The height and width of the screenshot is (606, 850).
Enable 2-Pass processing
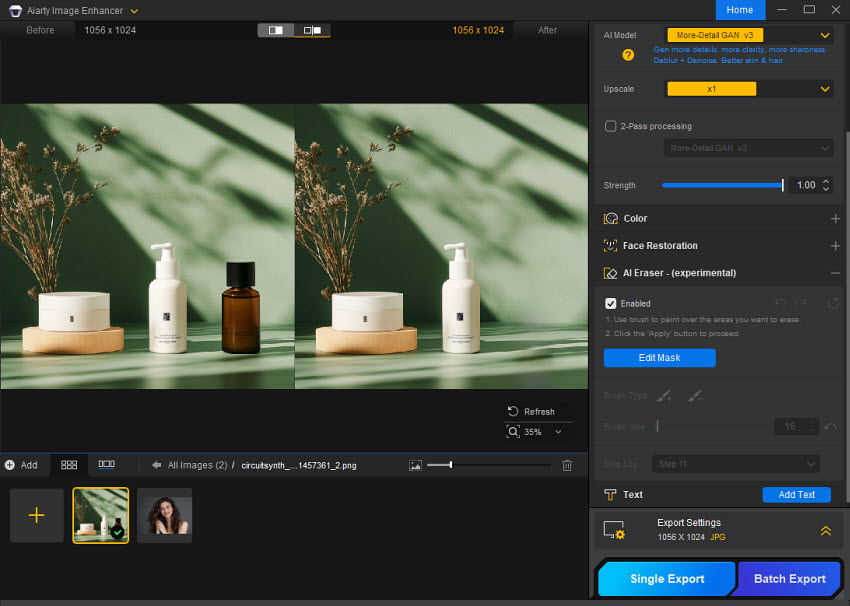611,126
